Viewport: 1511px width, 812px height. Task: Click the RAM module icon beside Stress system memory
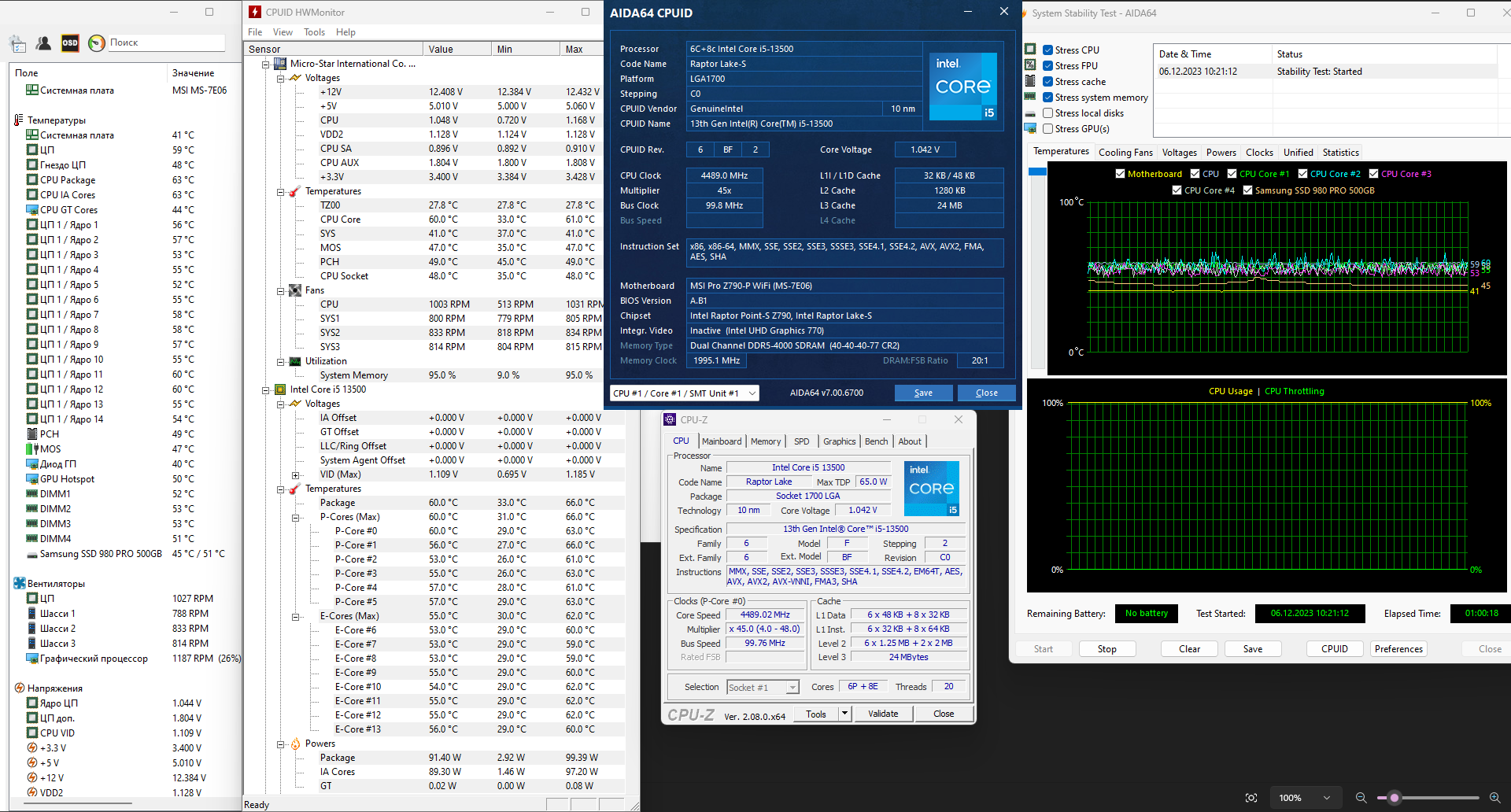1030,97
